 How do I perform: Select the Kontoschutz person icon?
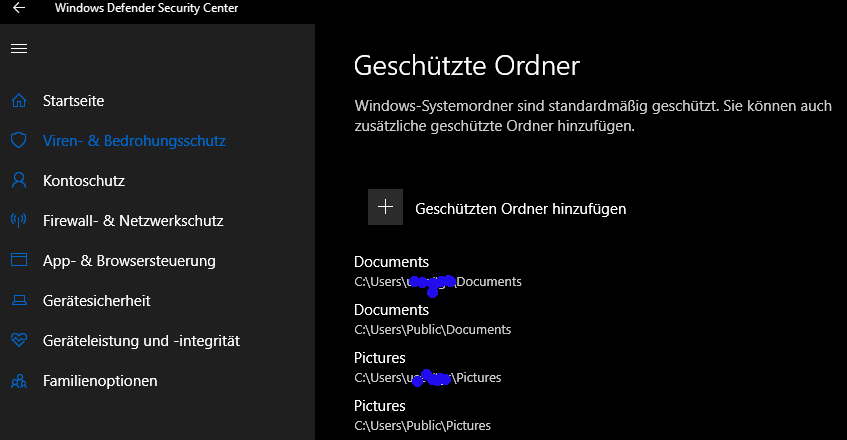tap(18, 181)
